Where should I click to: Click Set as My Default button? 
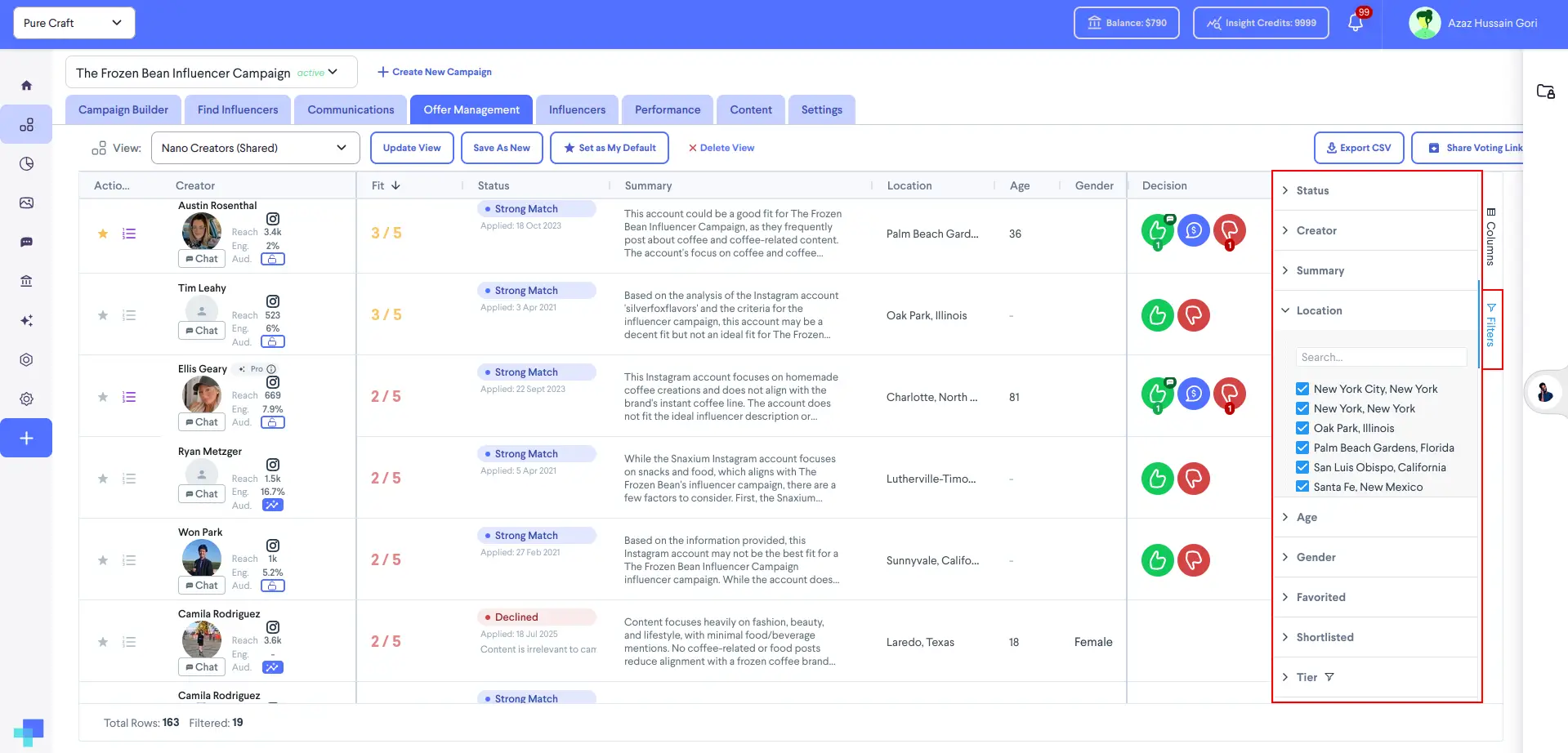[610, 148]
